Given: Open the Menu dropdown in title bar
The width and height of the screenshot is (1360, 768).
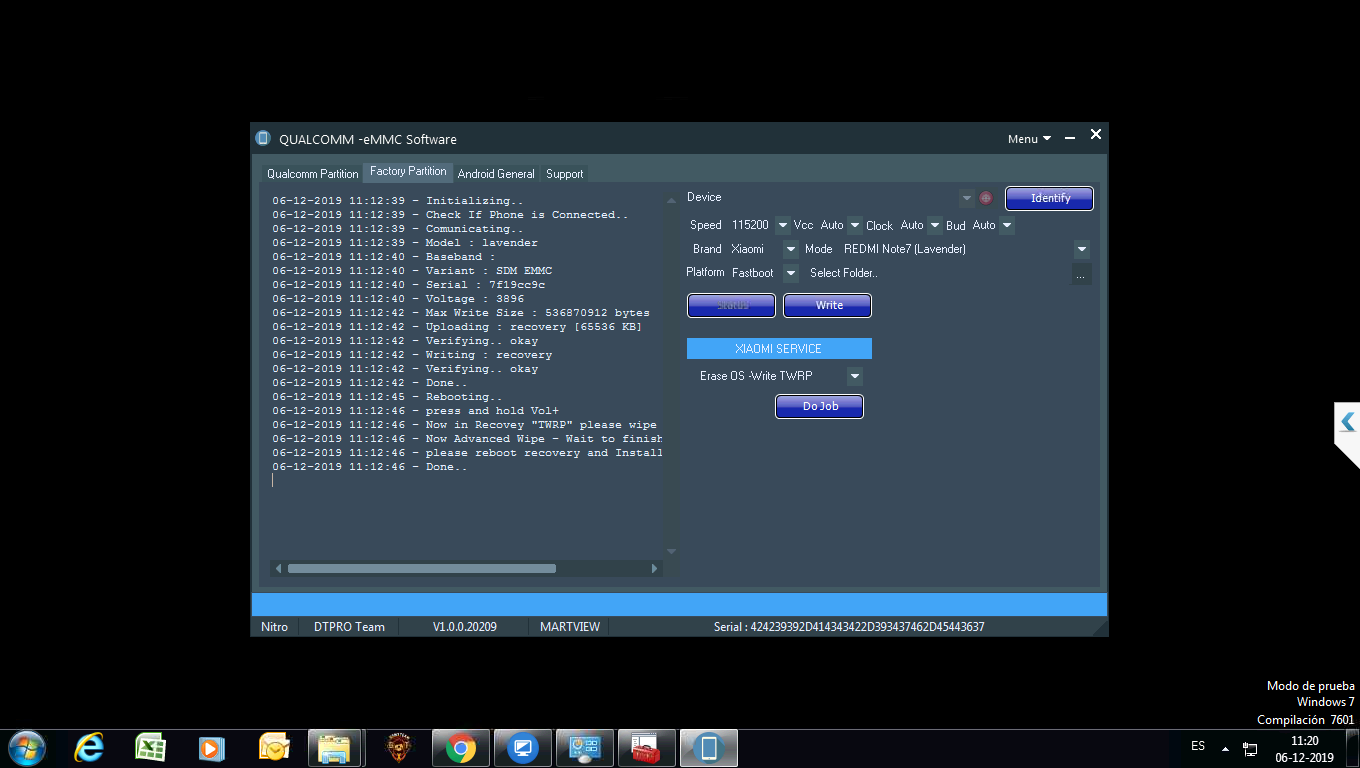Looking at the screenshot, I should (x=1029, y=139).
